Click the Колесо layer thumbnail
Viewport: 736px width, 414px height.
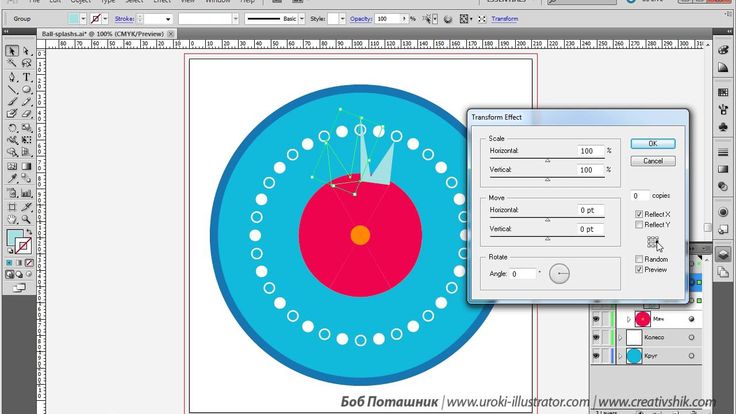pos(634,337)
